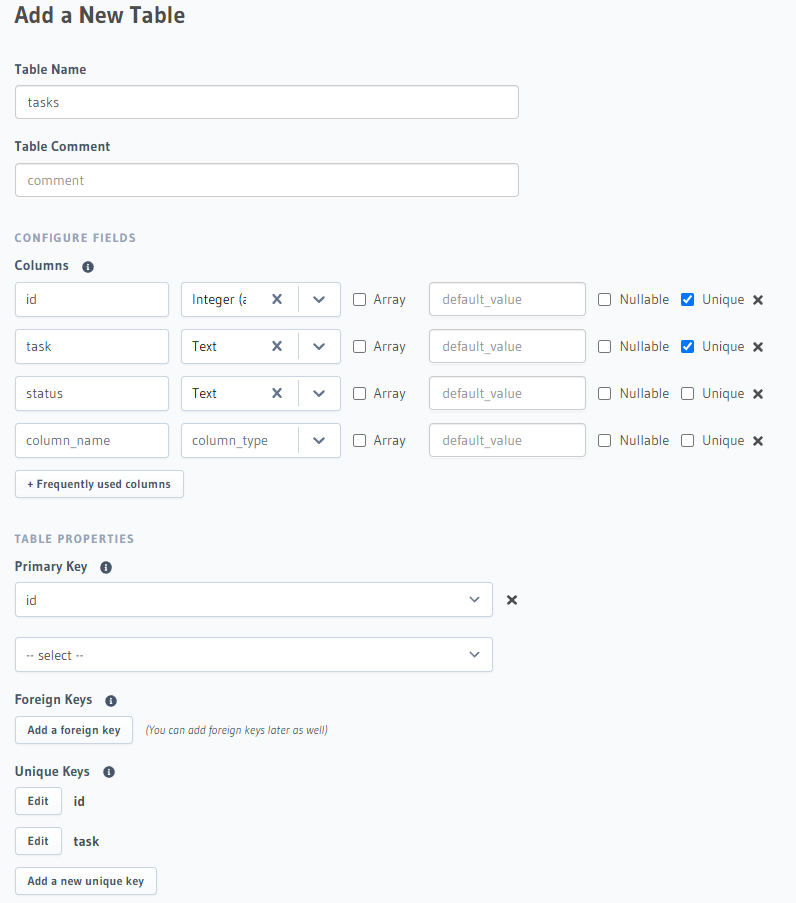Focus the Table Comment input field
This screenshot has width=796, height=903.
pyautogui.click(x=267, y=180)
